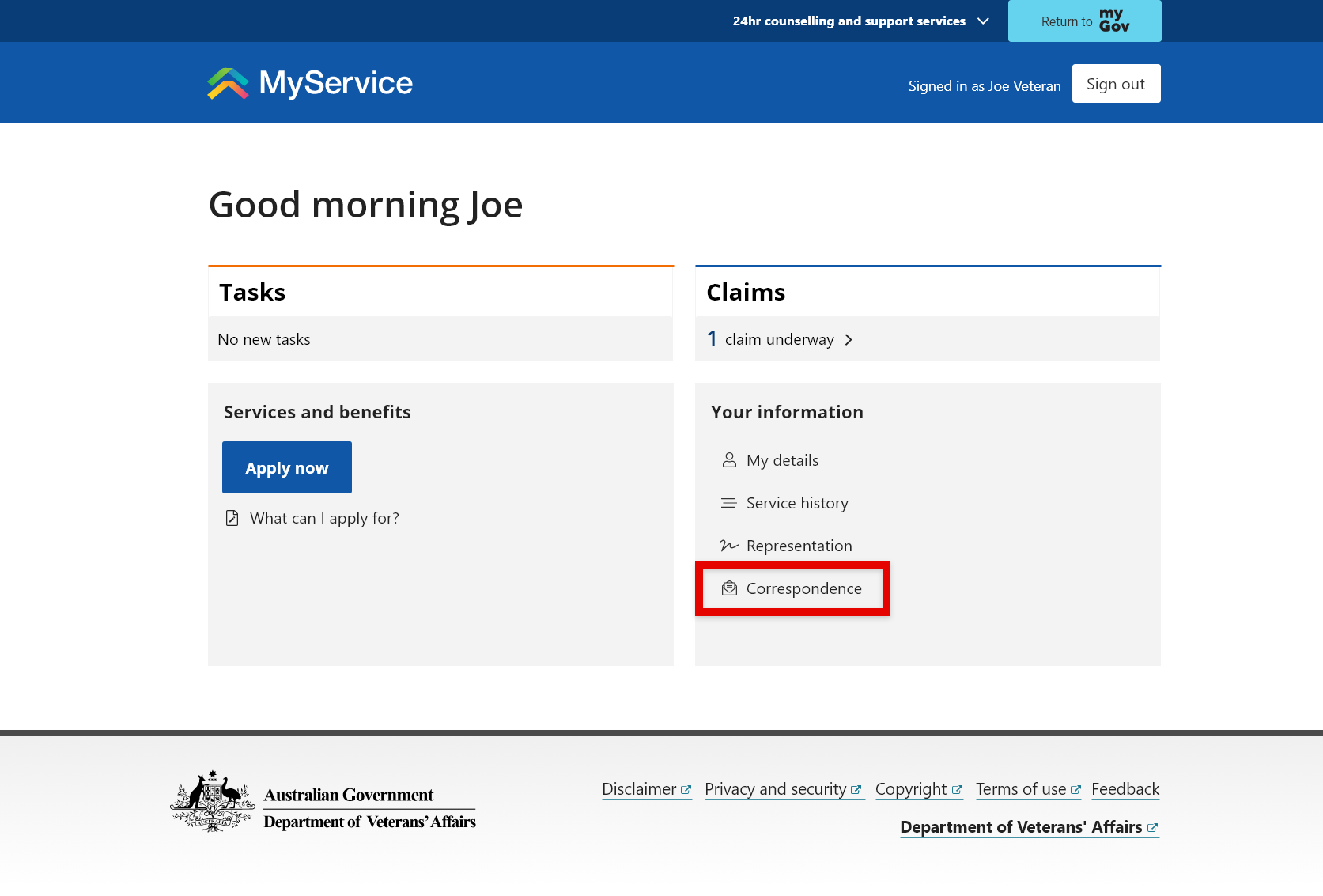Click the external link icon after Privacy and security

(x=856, y=790)
